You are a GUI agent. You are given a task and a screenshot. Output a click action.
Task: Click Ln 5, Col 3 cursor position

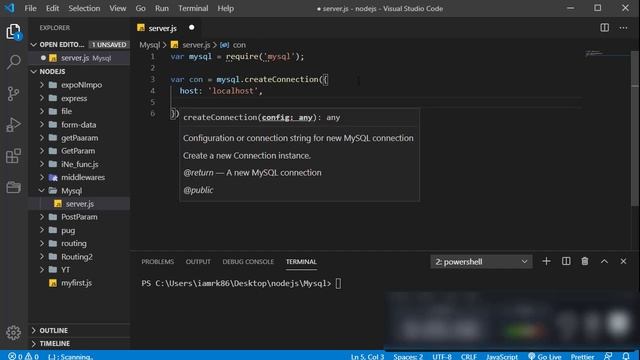pyautogui.click(x=367, y=356)
